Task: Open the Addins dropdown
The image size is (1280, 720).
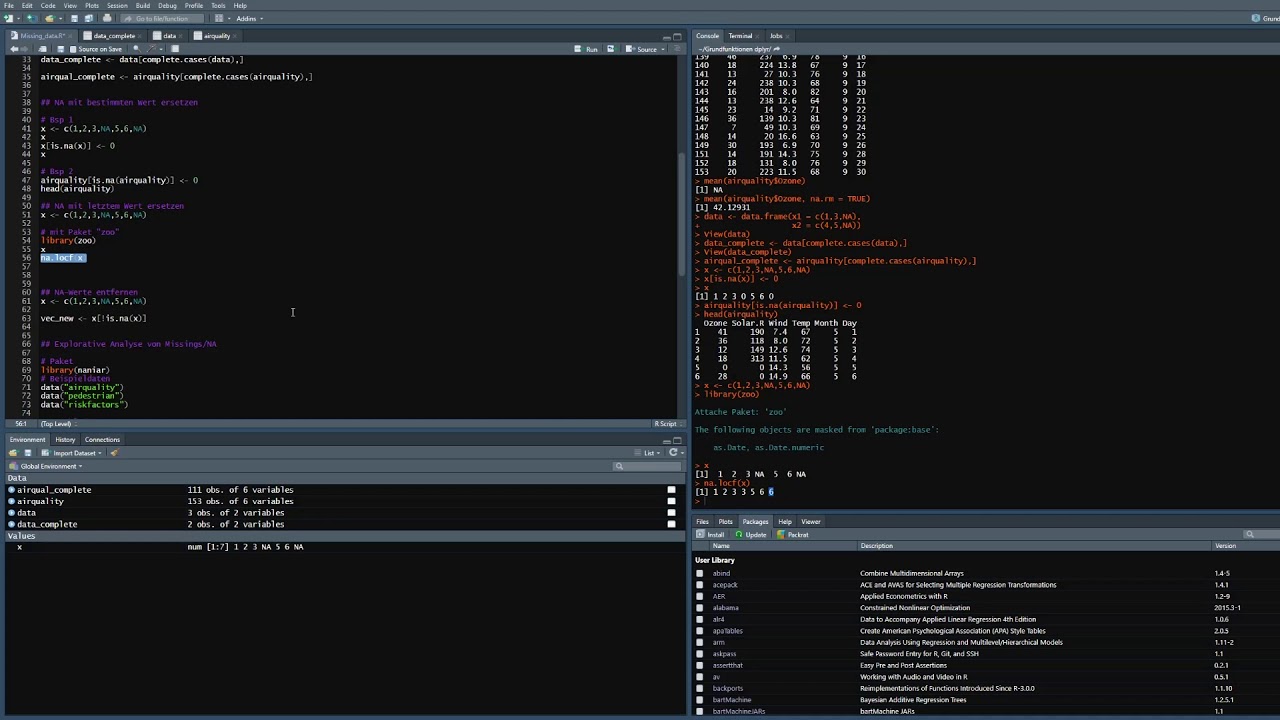Action: 249,18
